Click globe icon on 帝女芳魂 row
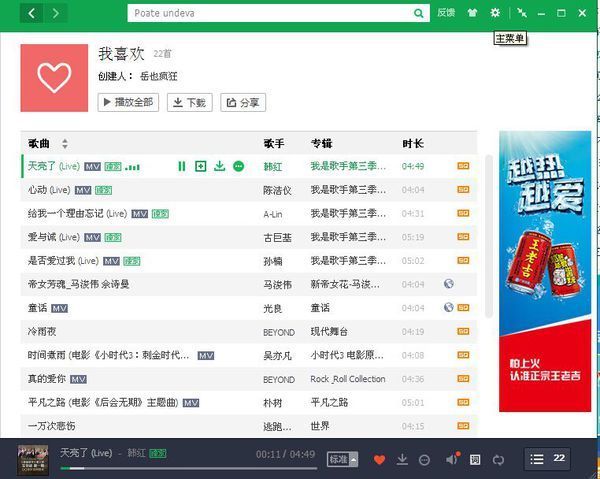 (x=449, y=284)
